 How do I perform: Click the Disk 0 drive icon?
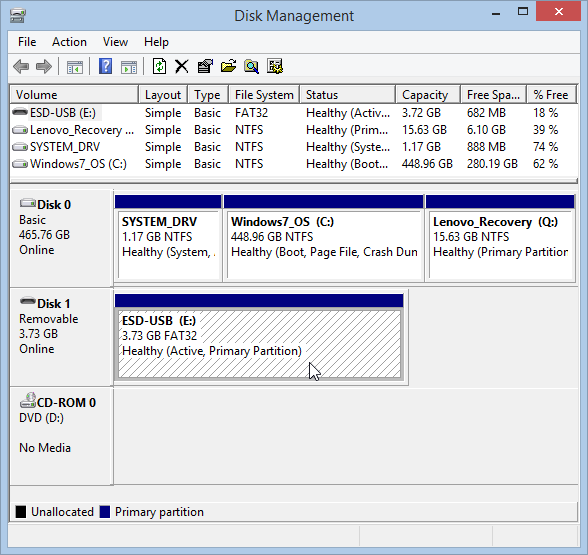(x=28, y=203)
